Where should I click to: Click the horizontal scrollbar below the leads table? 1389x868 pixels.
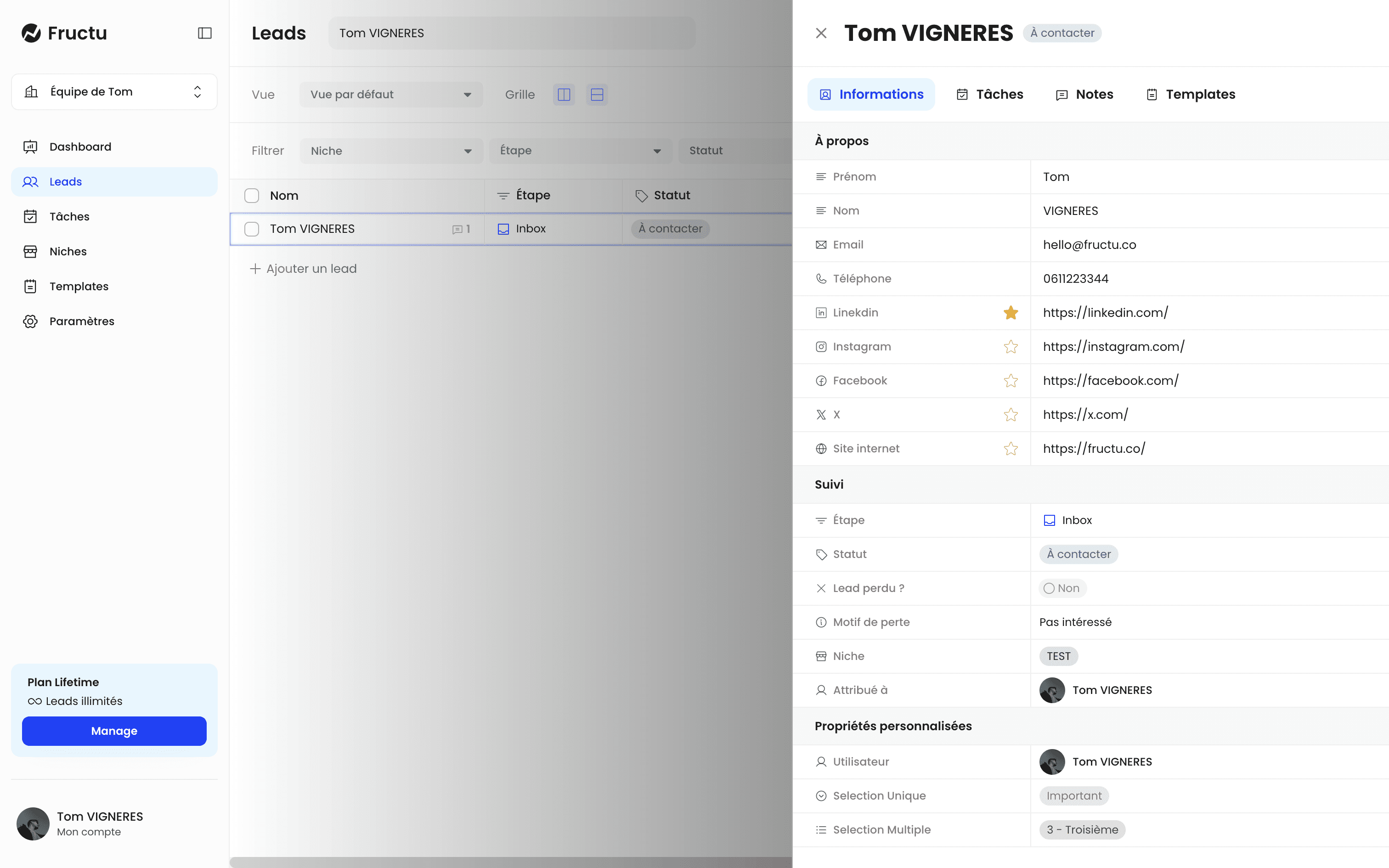(511, 862)
